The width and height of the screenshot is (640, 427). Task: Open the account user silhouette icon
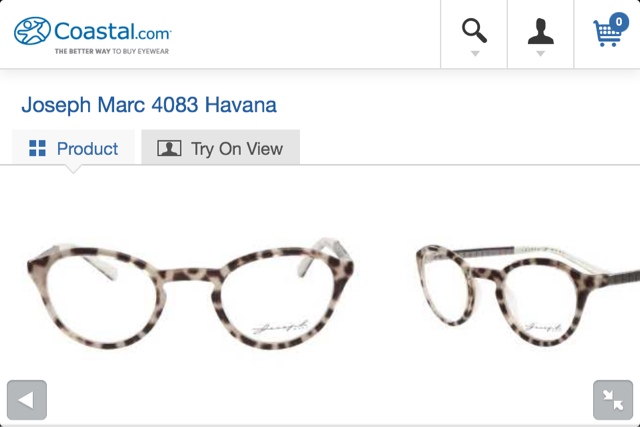(540, 31)
